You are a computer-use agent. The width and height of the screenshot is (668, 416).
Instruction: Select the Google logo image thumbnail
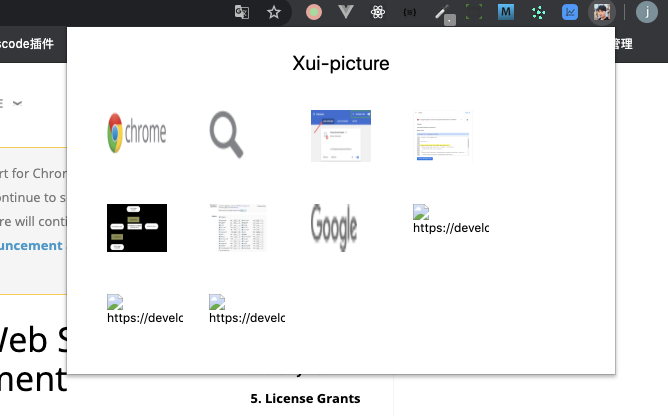pos(334,228)
